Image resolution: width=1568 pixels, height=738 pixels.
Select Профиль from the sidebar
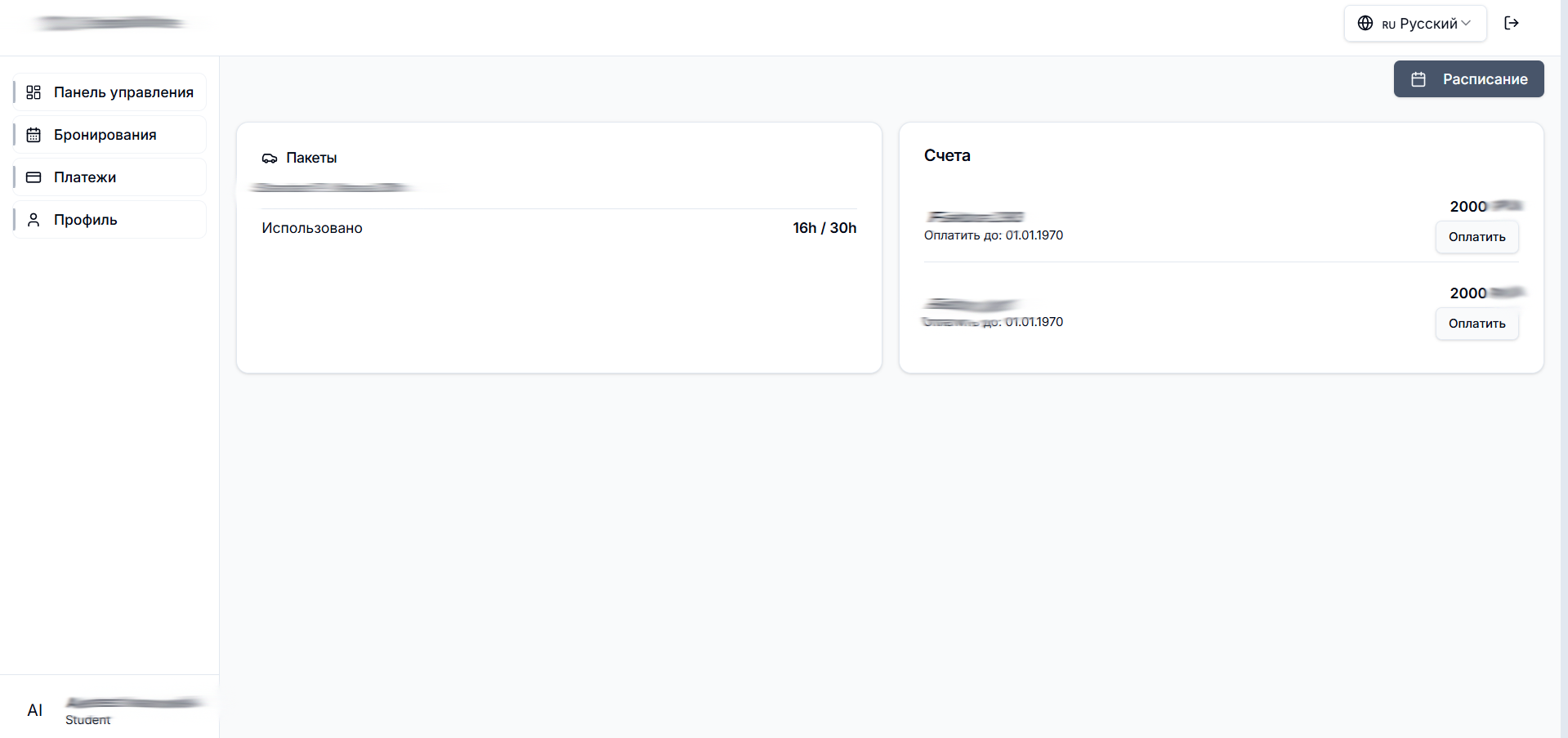pos(86,220)
